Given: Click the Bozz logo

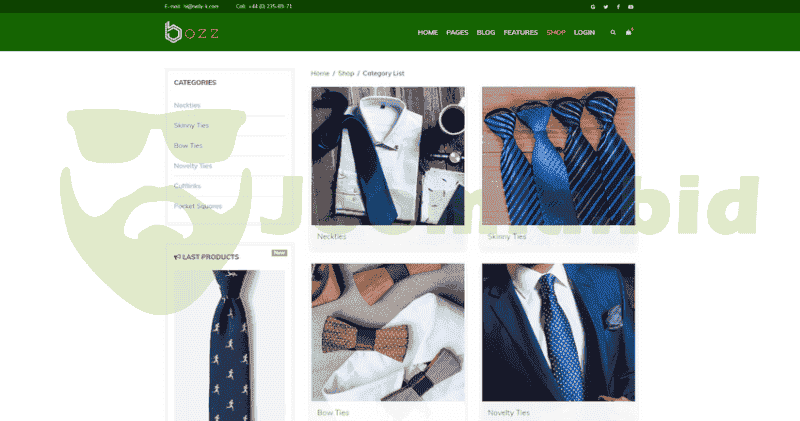Looking at the screenshot, I should (192, 32).
